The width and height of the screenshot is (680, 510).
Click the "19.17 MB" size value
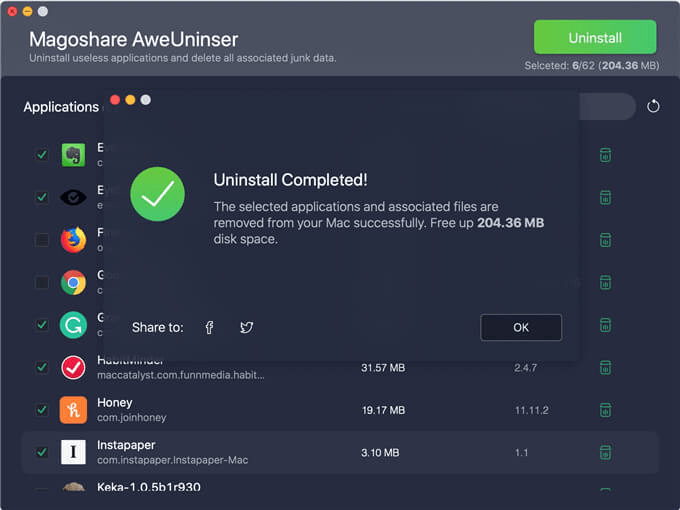tap(383, 410)
